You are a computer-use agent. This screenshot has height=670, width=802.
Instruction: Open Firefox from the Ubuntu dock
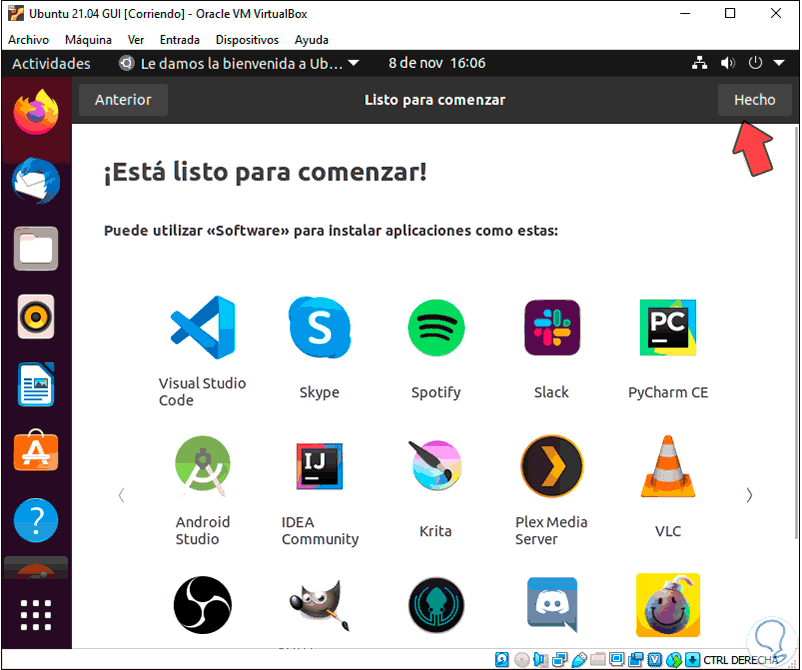click(36, 112)
